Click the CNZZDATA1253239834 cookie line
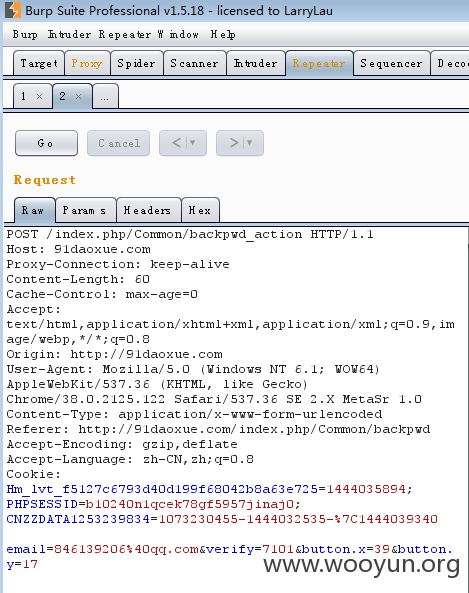 coord(222,519)
